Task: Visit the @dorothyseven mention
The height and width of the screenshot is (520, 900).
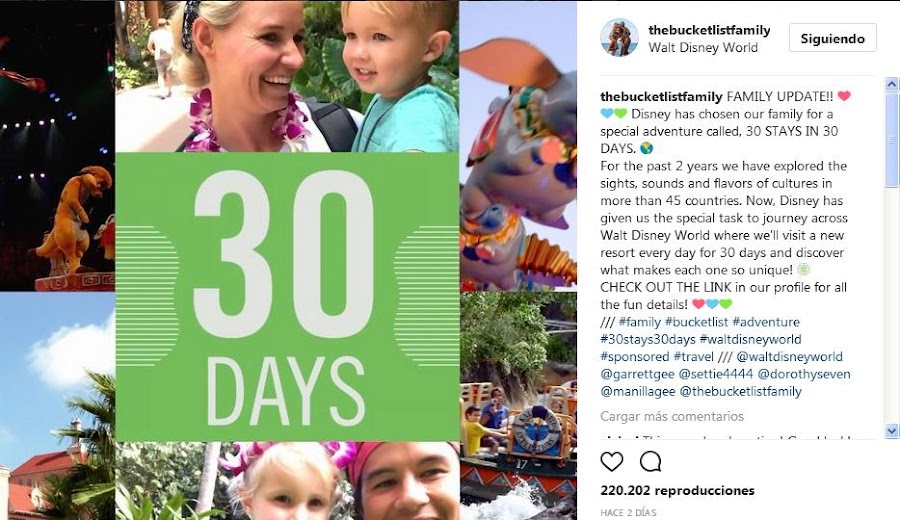Action: click(x=804, y=374)
